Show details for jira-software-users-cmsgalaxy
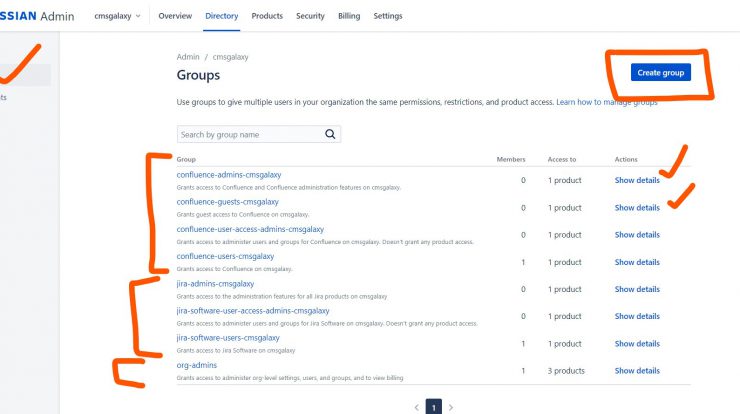Image resolution: width=740 pixels, height=414 pixels. click(x=637, y=343)
